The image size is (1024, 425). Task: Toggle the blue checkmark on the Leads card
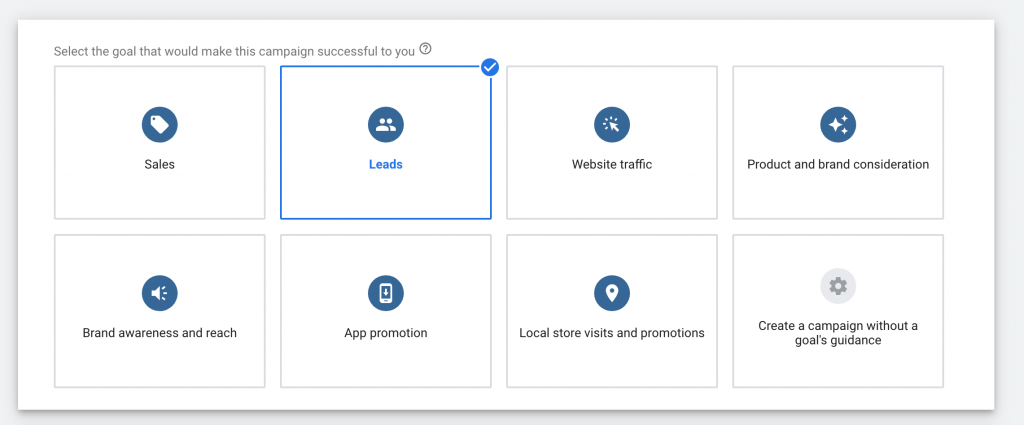click(490, 67)
